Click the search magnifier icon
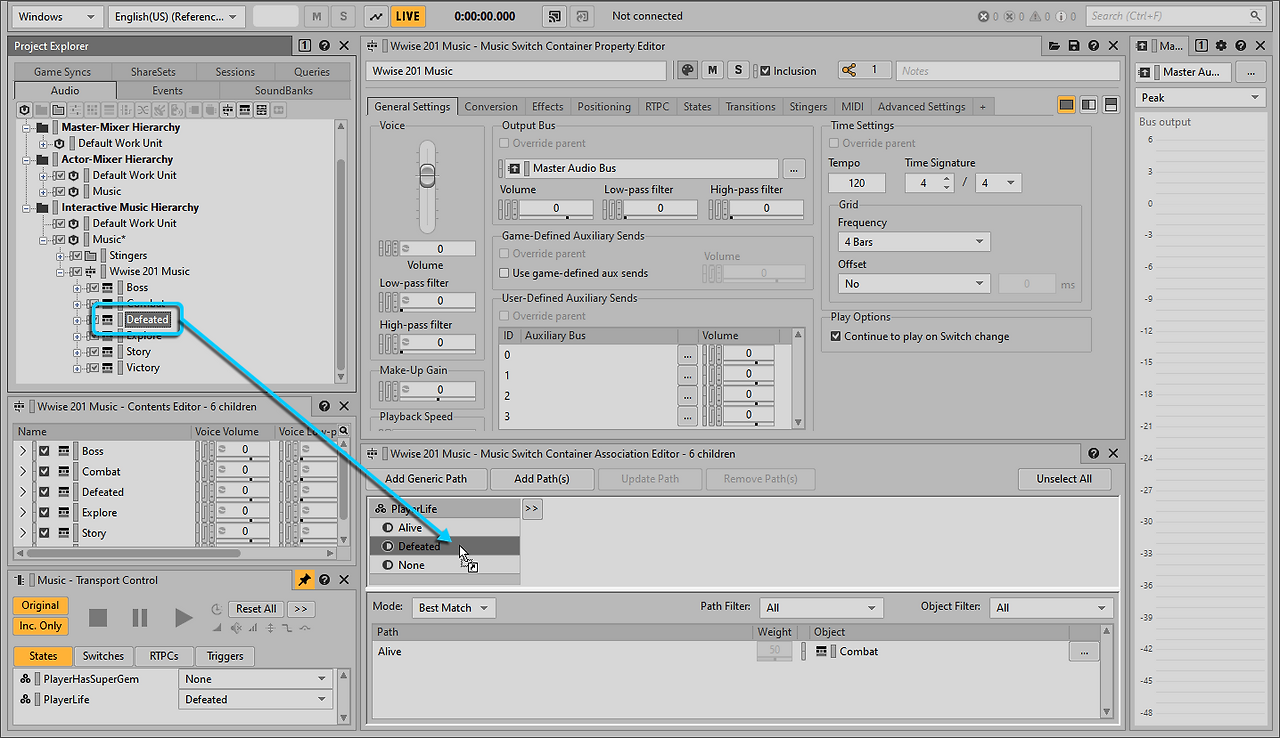Screen dimensions: 1280x738 click(1253, 16)
